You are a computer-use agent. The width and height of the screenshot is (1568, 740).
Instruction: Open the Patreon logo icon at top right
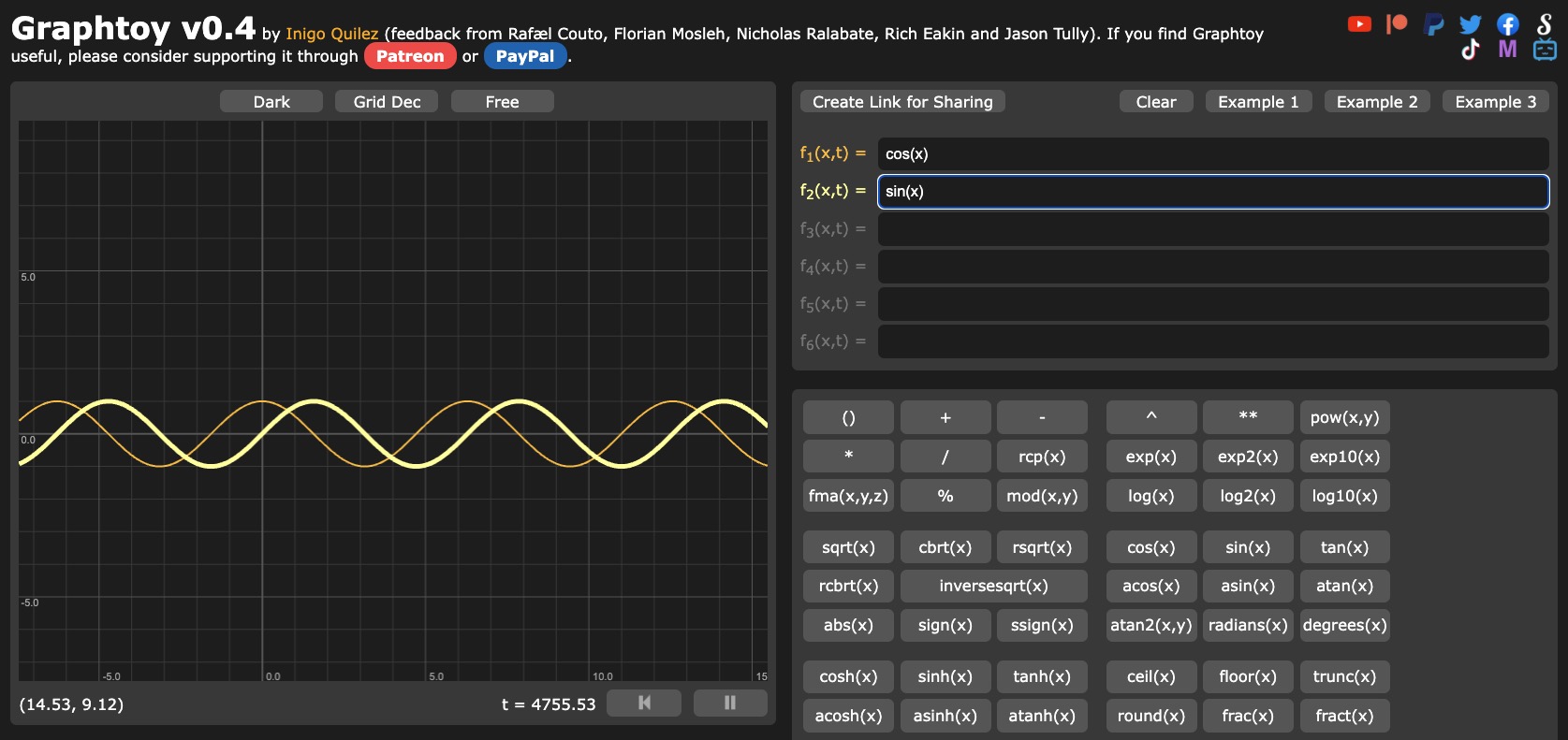click(x=1397, y=23)
